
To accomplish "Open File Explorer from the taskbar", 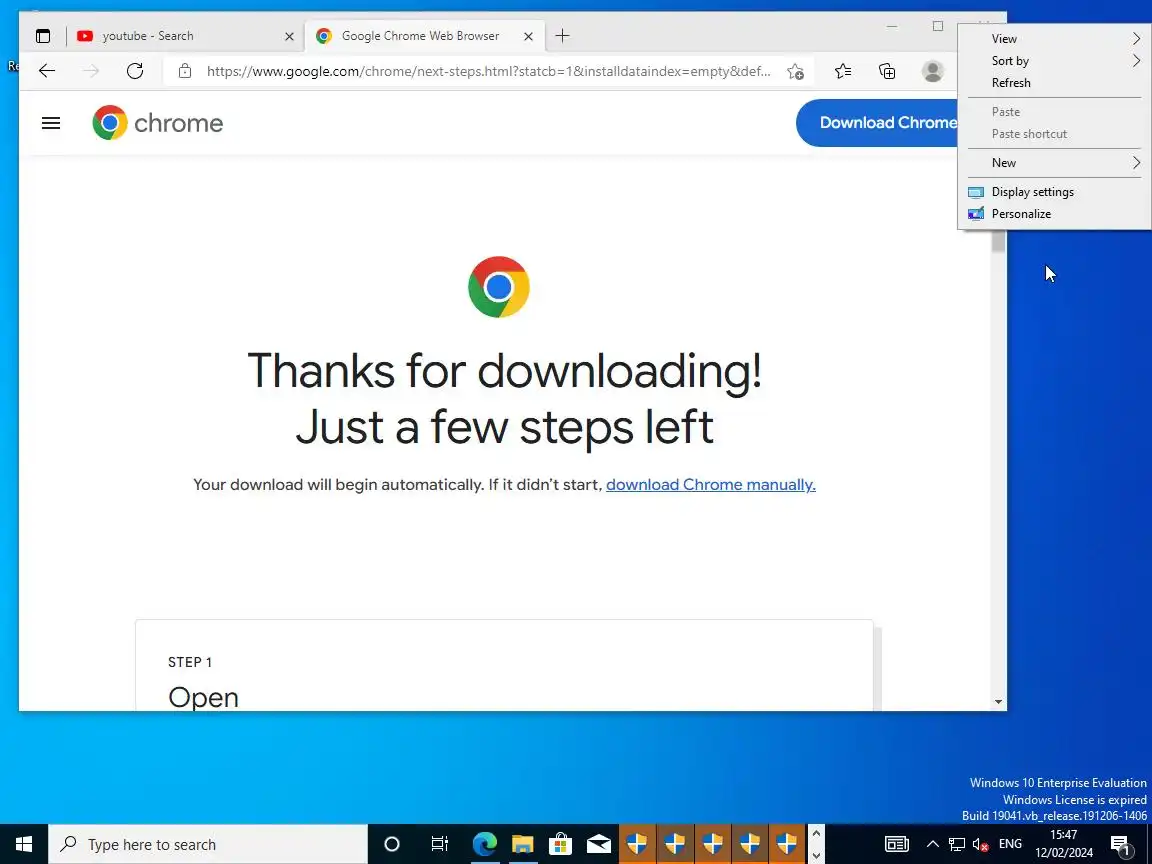I will (522, 844).
